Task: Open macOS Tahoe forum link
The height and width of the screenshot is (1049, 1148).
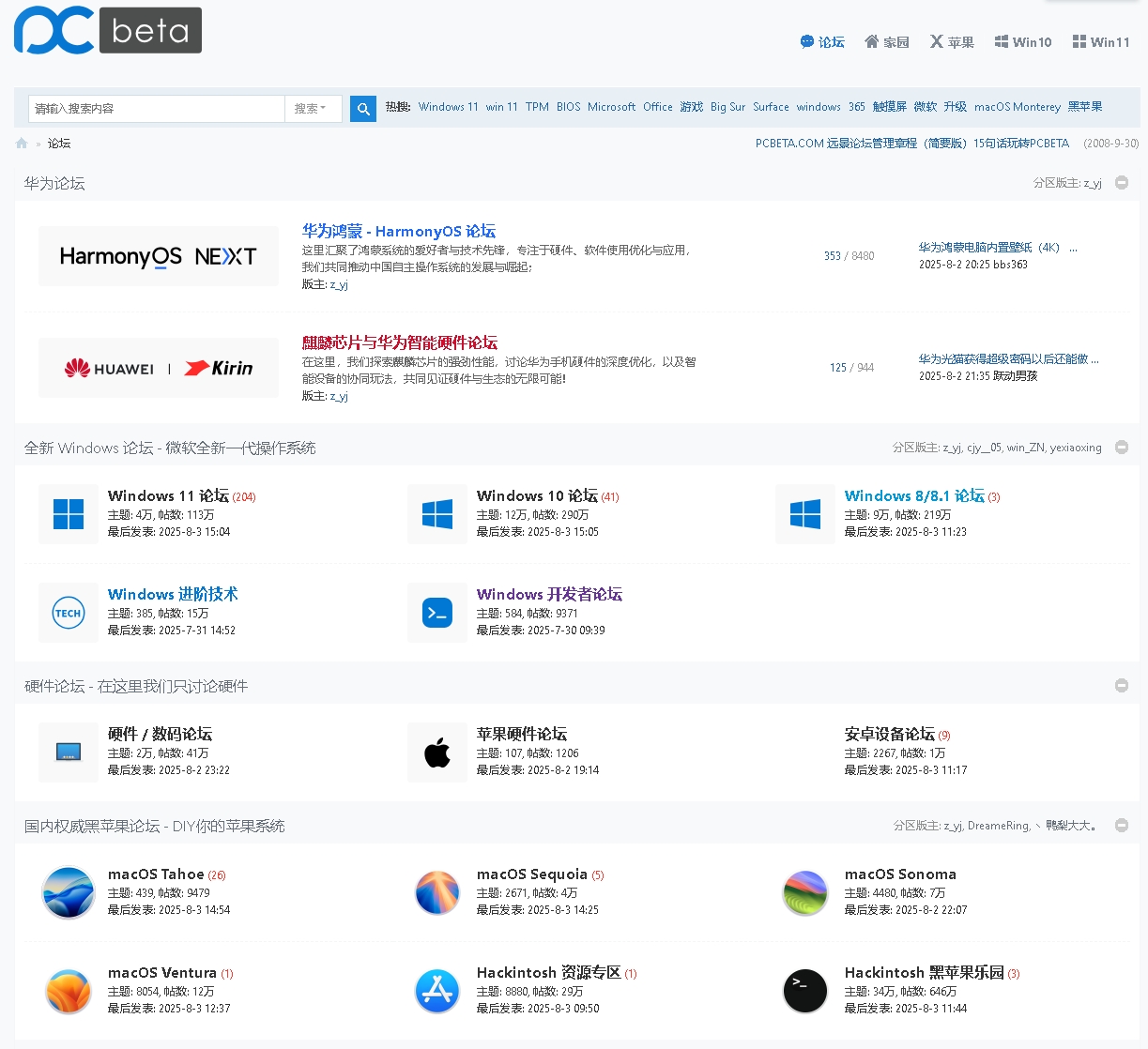Action: point(156,874)
